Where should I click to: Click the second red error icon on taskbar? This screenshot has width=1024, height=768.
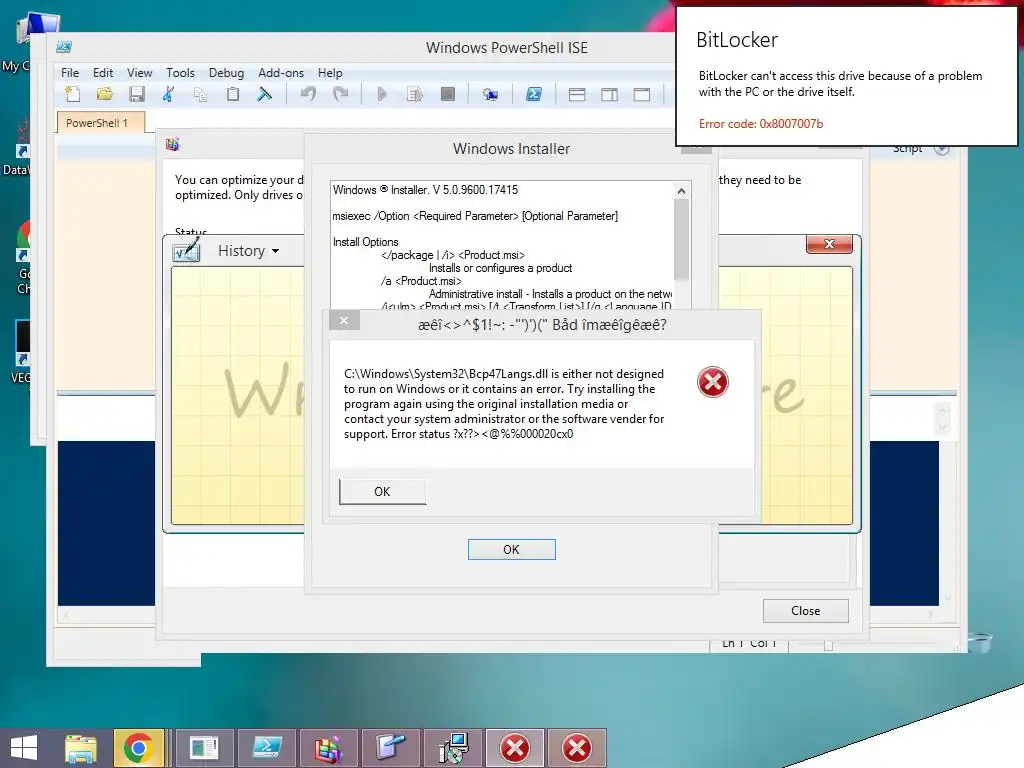(577, 748)
